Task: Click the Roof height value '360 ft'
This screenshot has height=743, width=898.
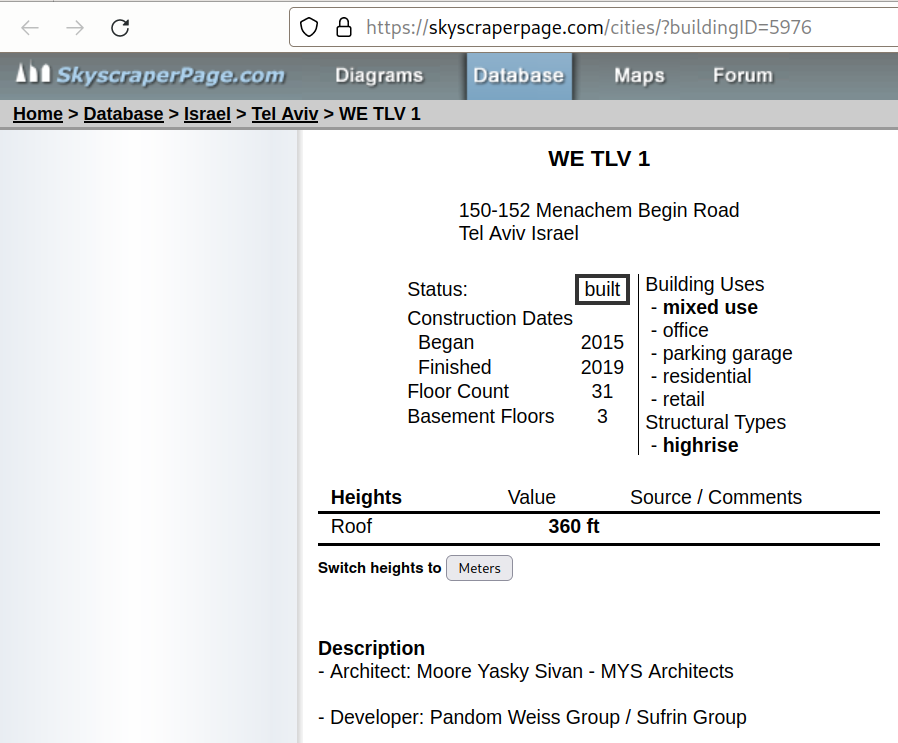Action: (574, 526)
